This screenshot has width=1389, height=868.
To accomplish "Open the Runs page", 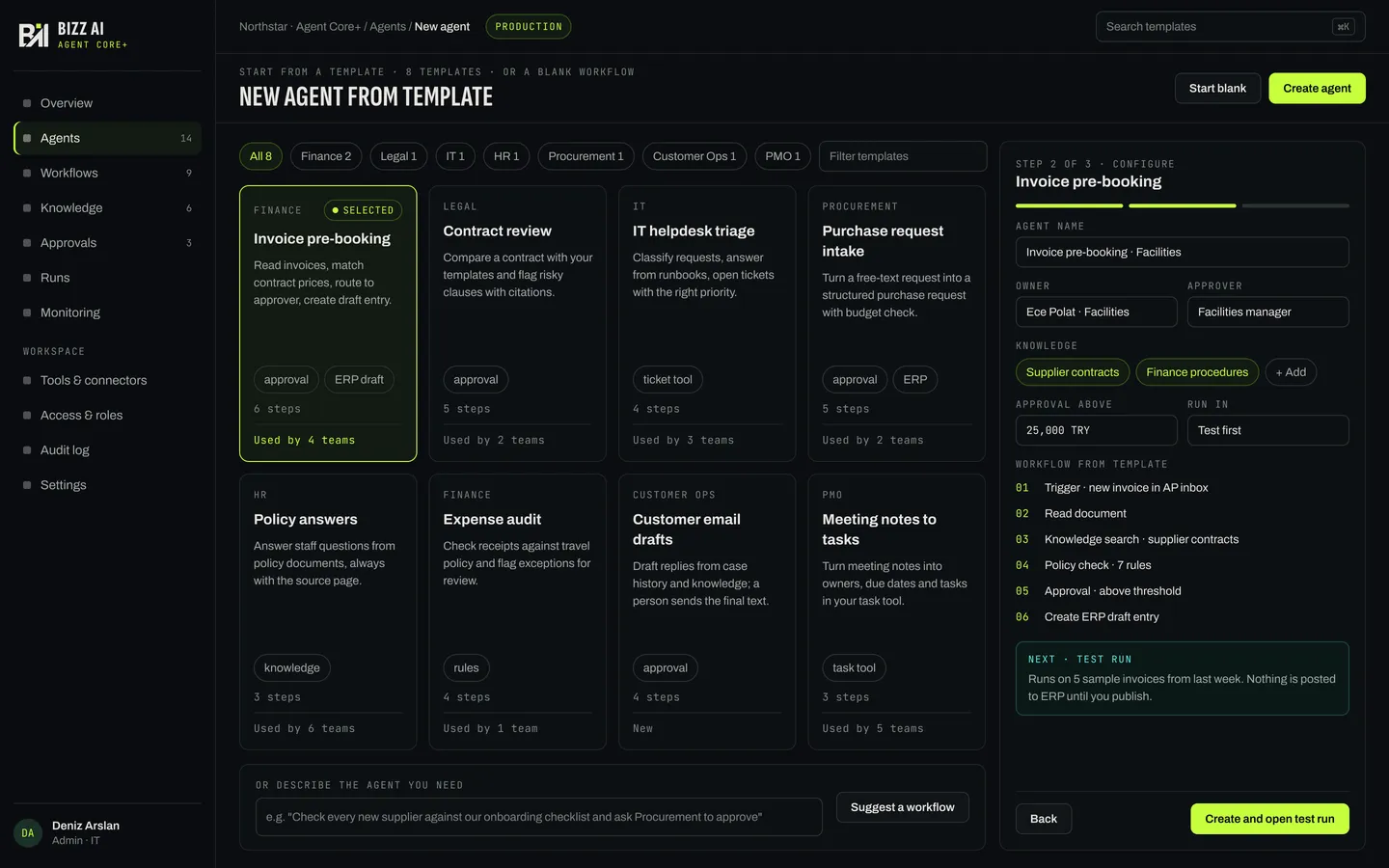I will (x=107, y=278).
